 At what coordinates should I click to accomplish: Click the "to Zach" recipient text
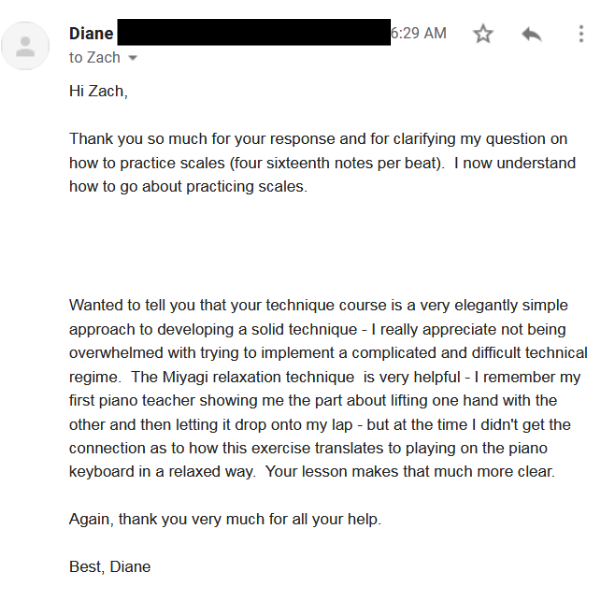[x=94, y=58]
